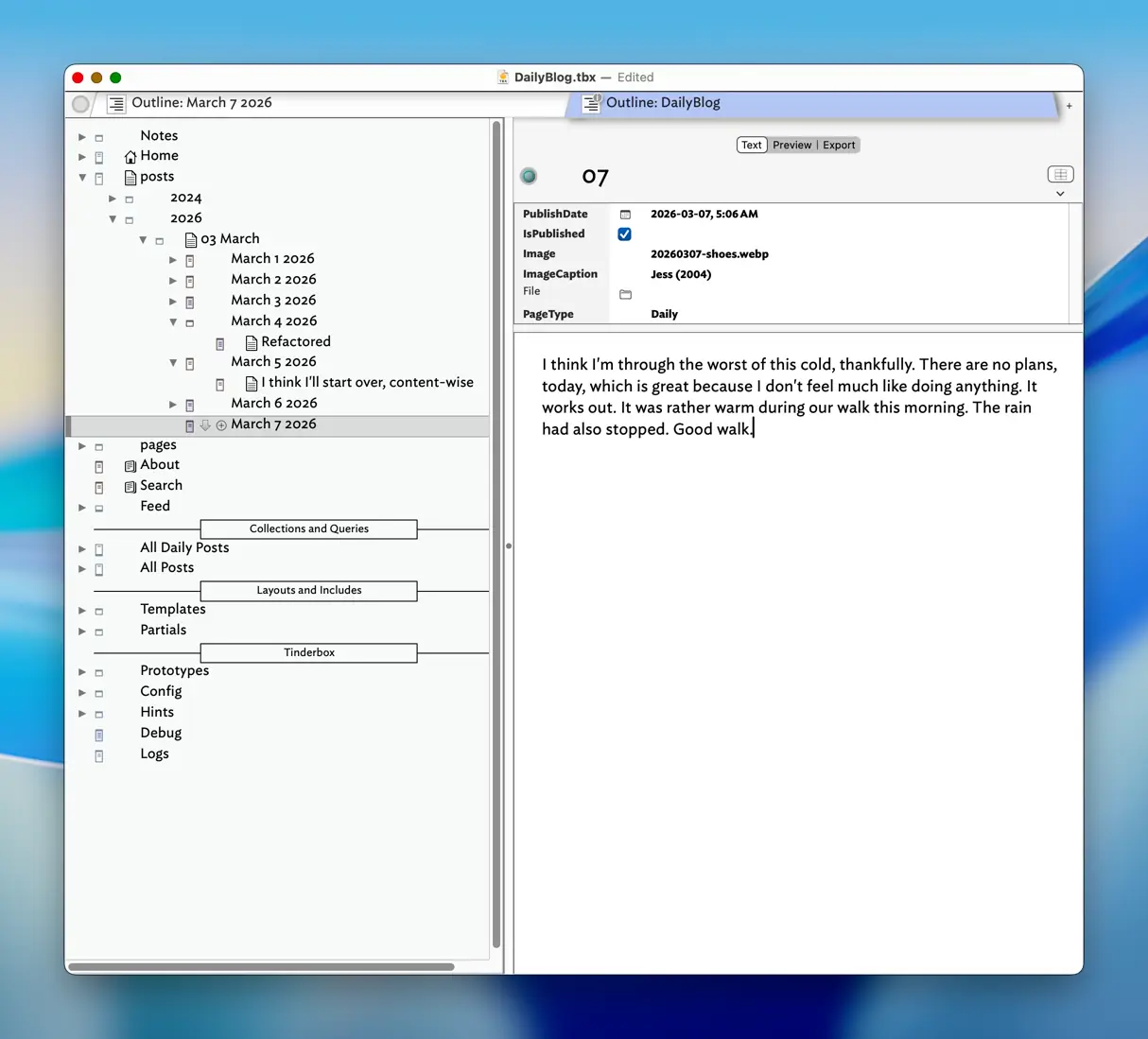Click the new tab plus button

(1069, 106)
